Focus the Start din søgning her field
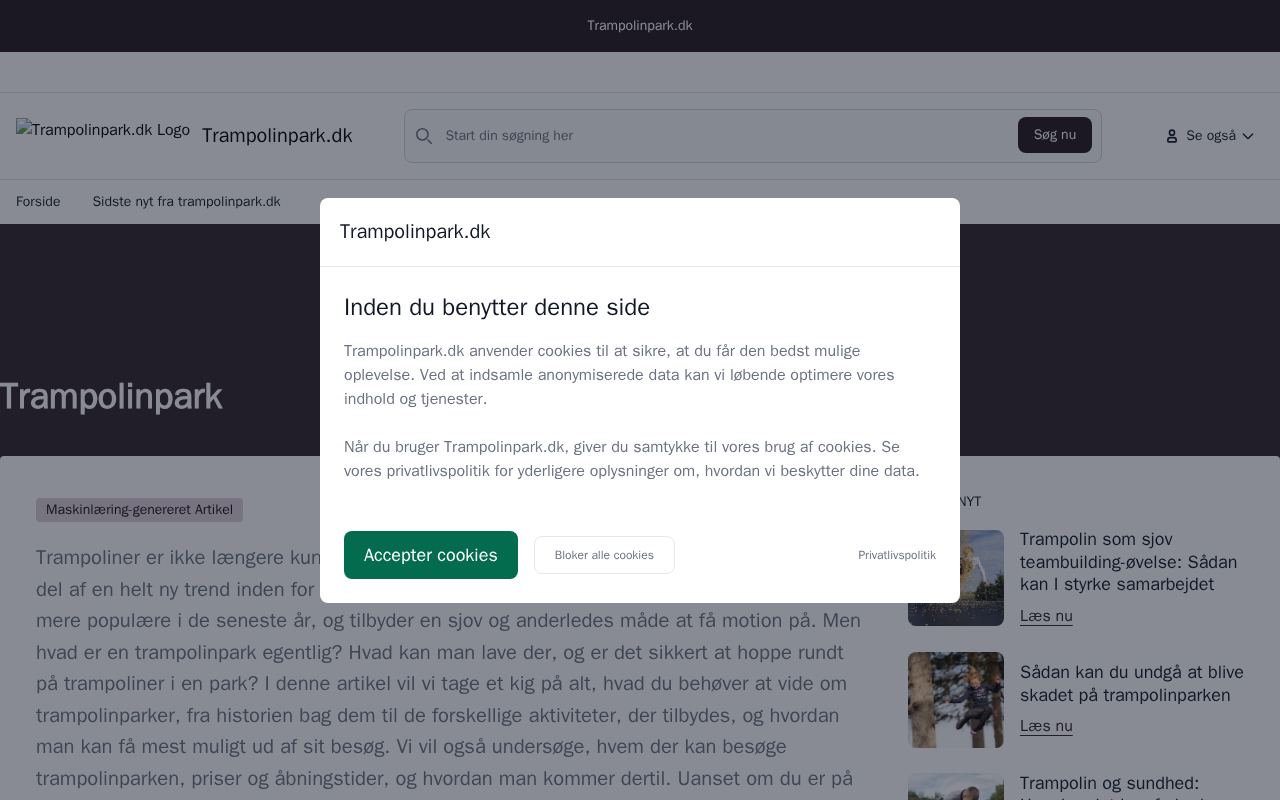This screenshot has width=1280, height=800. [725, 136]
